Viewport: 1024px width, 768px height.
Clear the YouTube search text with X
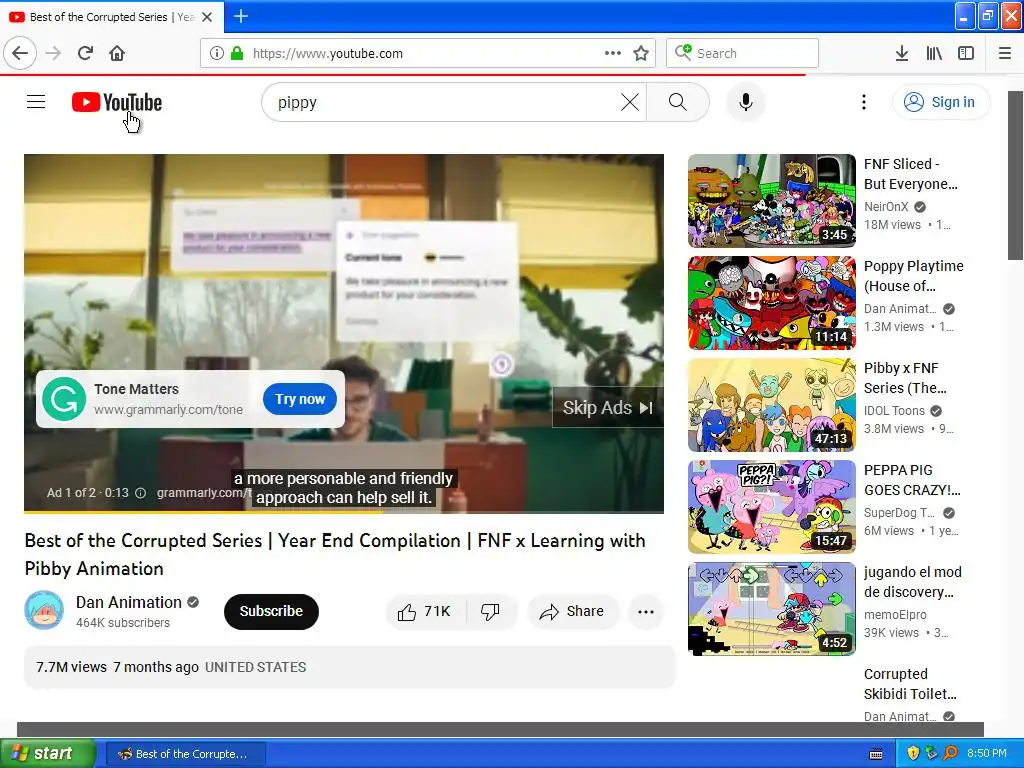tap(630, 103)
